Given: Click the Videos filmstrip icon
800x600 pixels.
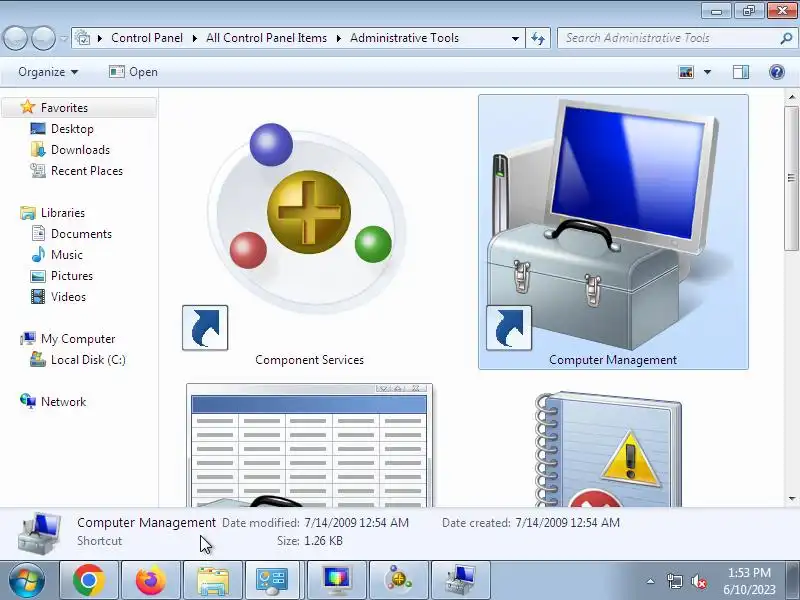Looking at the screenshot, I should [x=38, y=296].
